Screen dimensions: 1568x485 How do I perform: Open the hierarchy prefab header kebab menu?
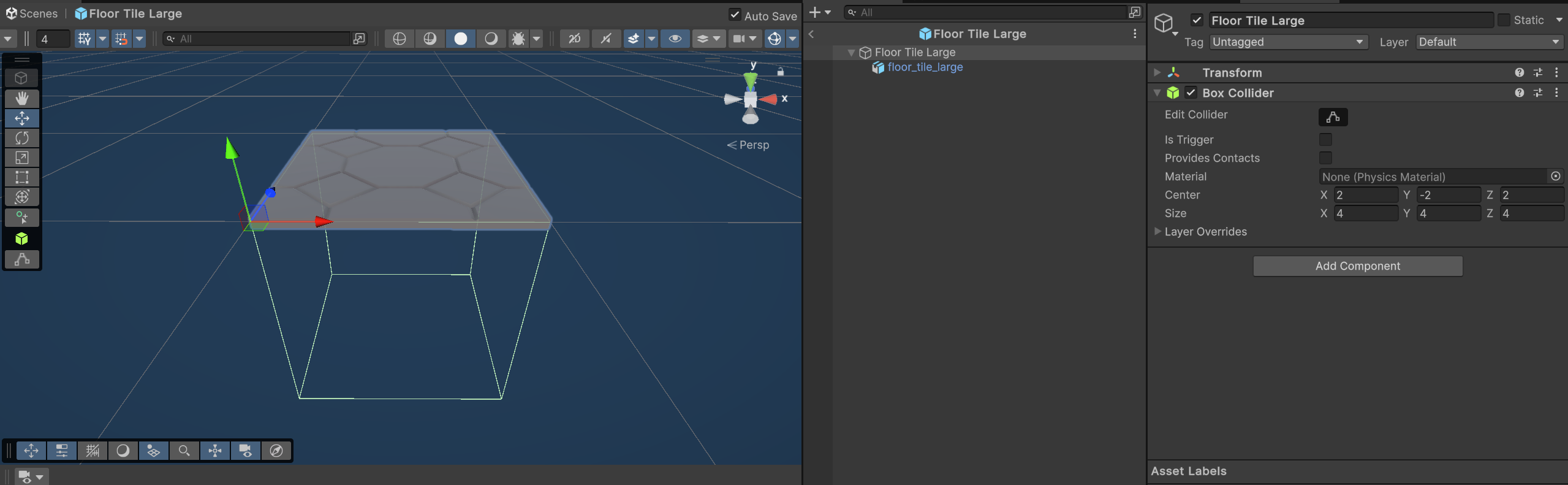(x=1135, y=34)
